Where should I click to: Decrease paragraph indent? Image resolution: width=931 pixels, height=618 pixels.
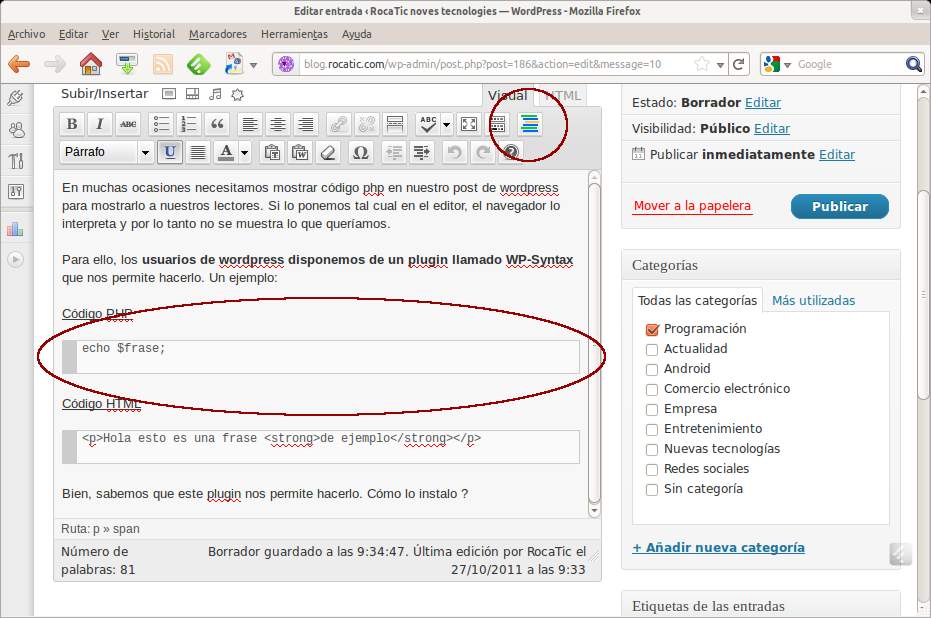(x=394, y=153)
